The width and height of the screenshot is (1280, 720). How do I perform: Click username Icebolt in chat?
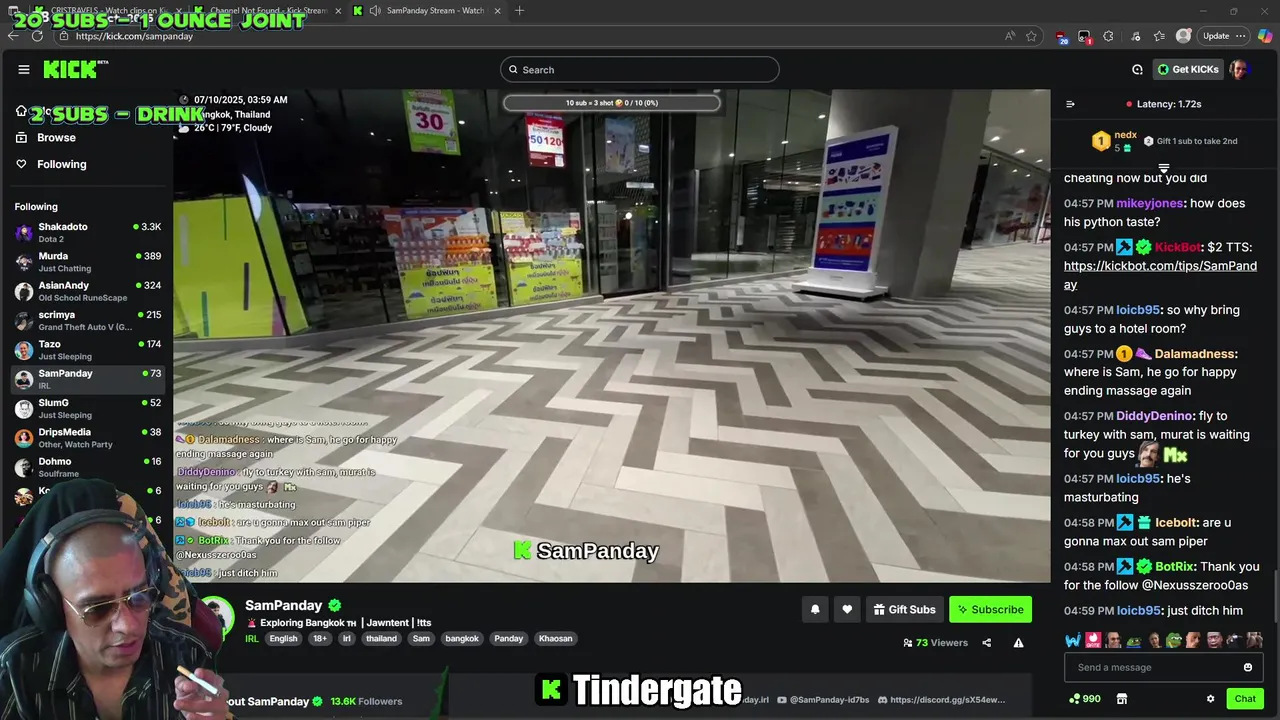tap(1176, 523)
